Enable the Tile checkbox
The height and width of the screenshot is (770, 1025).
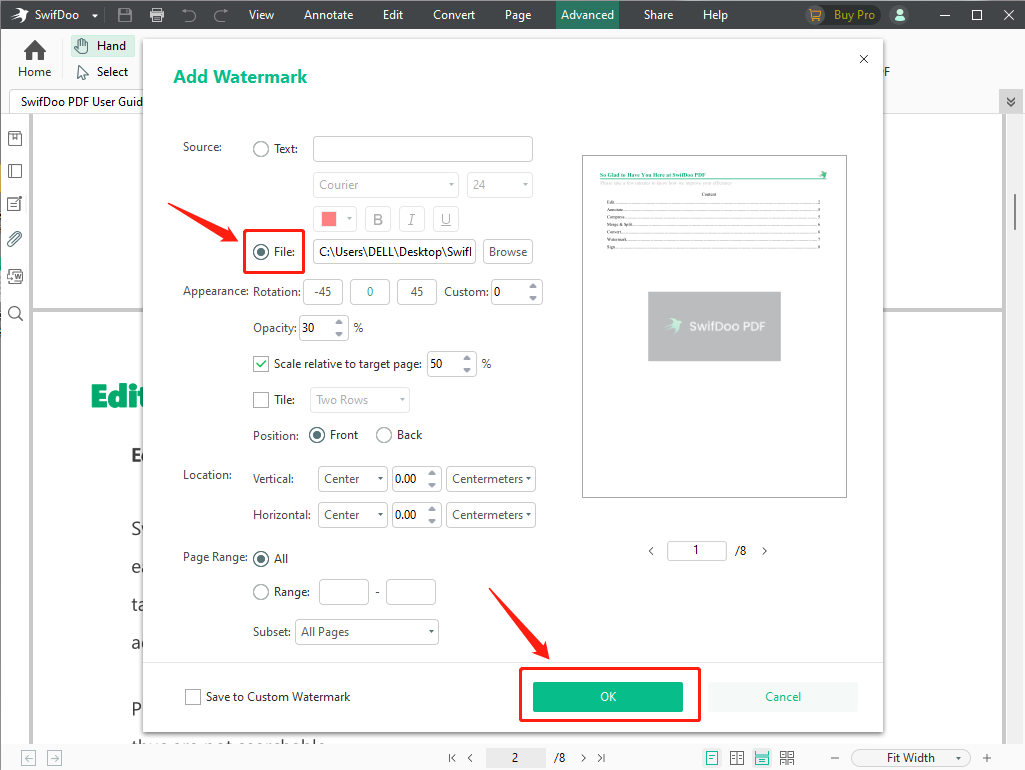point(261,400)
